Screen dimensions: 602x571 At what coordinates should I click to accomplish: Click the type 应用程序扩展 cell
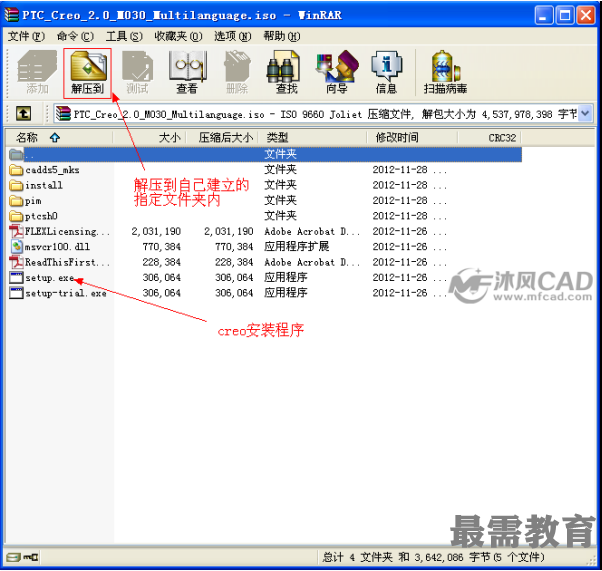[297, 247]
